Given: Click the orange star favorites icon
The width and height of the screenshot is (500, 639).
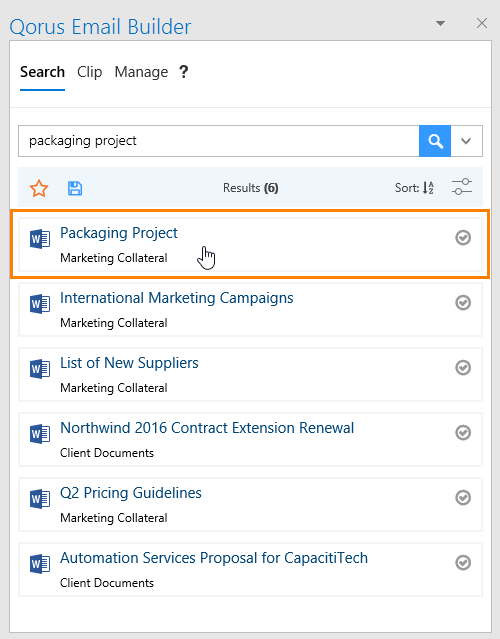Looking at the screenshot, I should [39, 188].
